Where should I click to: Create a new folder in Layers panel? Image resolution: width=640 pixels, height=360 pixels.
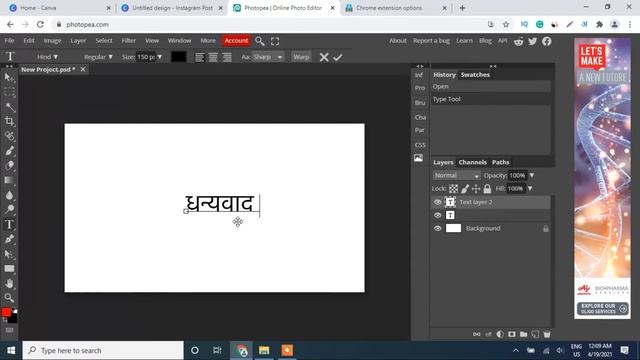click(523, 334)
